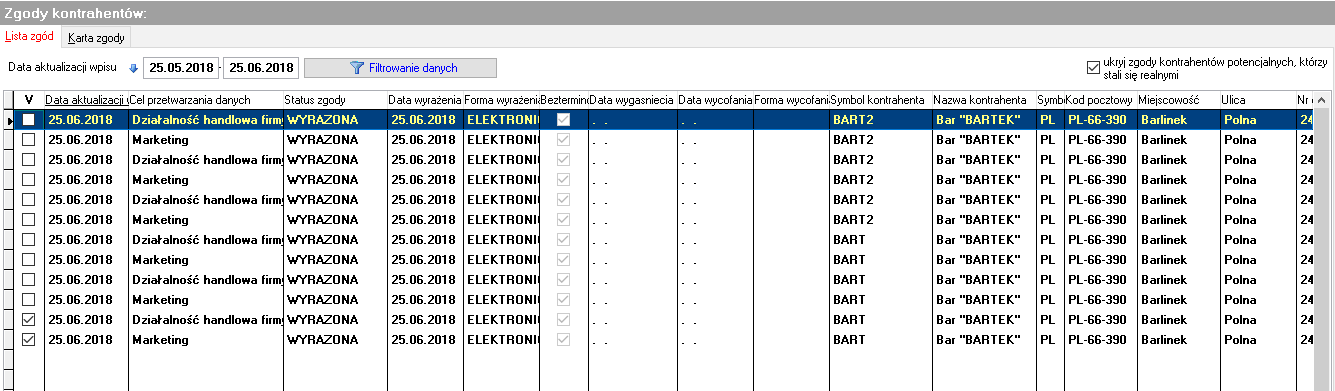This screenshot has height=391, width=1335.
Task: Click the start date field 25.05.2018
Action: [182, 68]
